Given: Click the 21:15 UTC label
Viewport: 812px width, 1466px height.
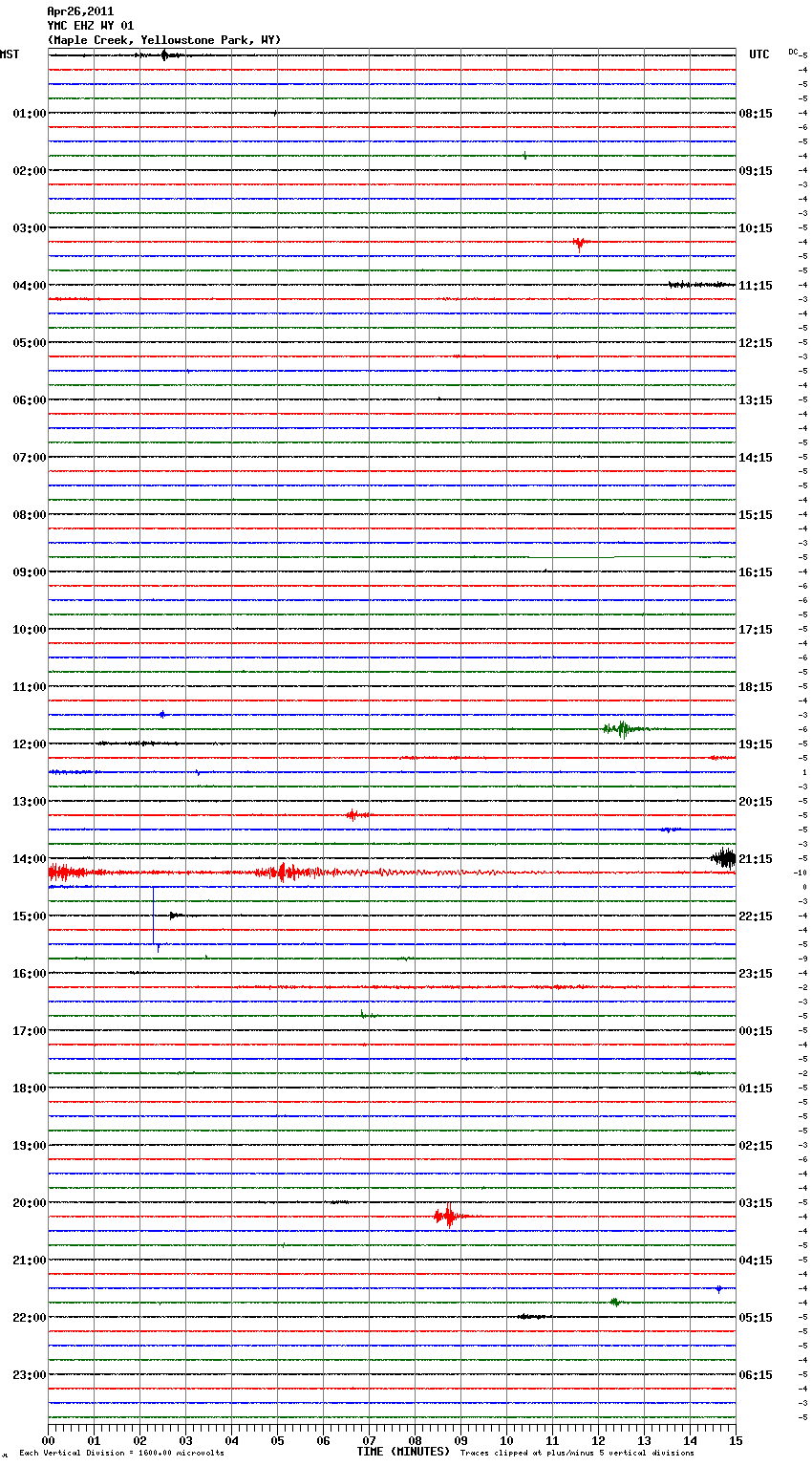Looking at the screenshot, I should (756, 859).
